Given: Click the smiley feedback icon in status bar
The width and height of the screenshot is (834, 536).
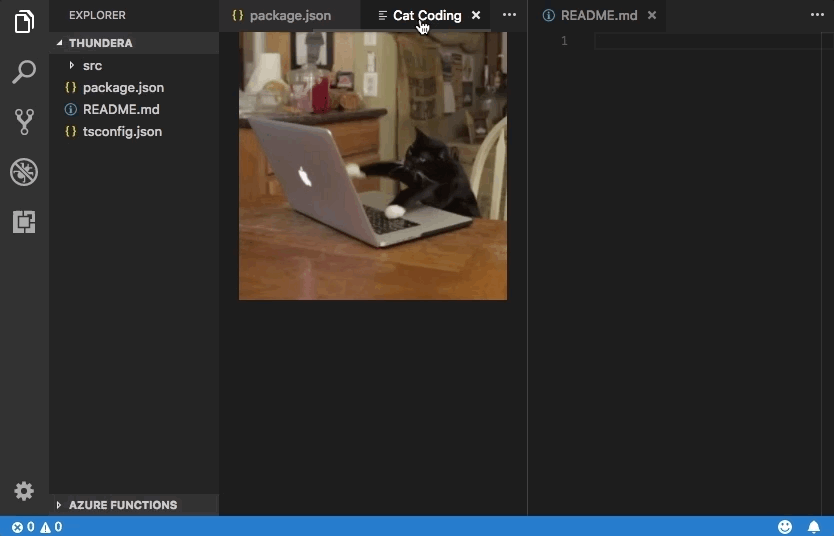Looking at the screenshot, I should 785,527.
